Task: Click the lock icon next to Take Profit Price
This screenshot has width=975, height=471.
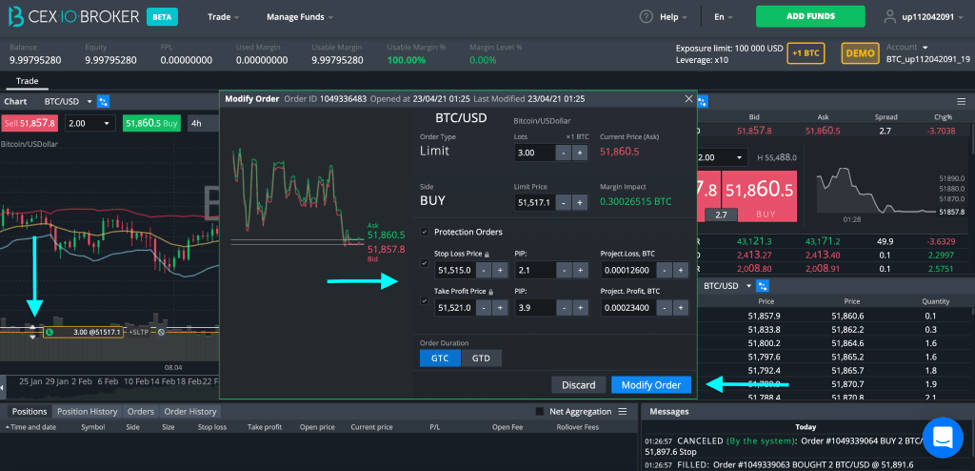Action: pyautogui.click(x=490, y=291)
